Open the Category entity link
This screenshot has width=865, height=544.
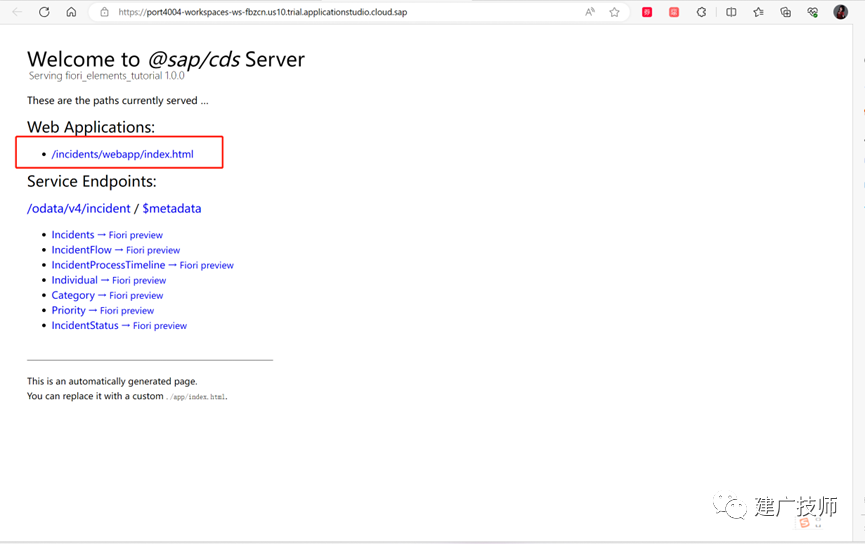pyautogui.click(x=73, y=295)
